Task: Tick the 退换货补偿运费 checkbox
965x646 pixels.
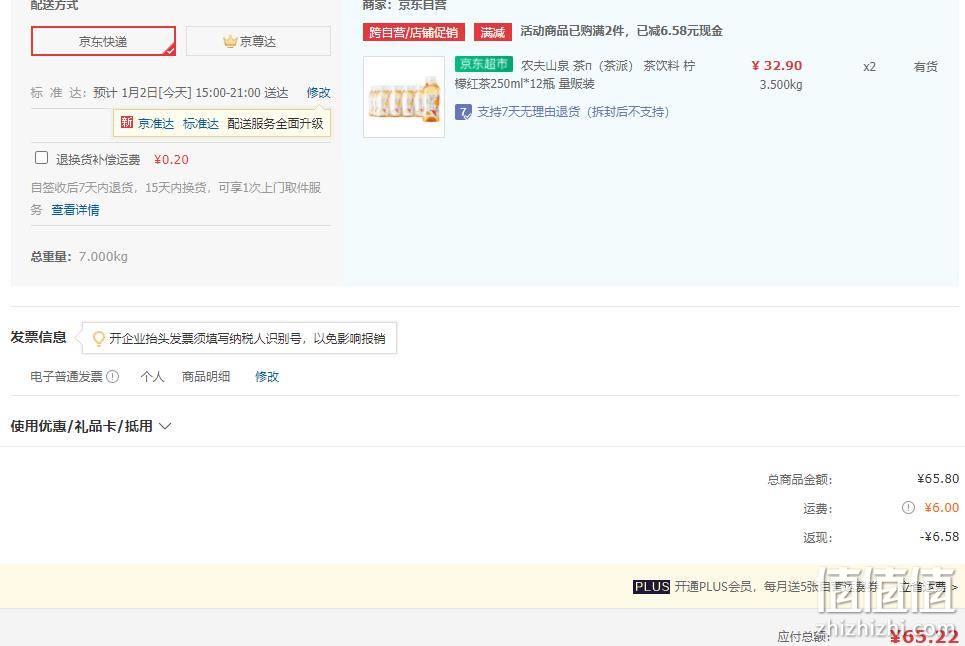Action: coord(41,158)
